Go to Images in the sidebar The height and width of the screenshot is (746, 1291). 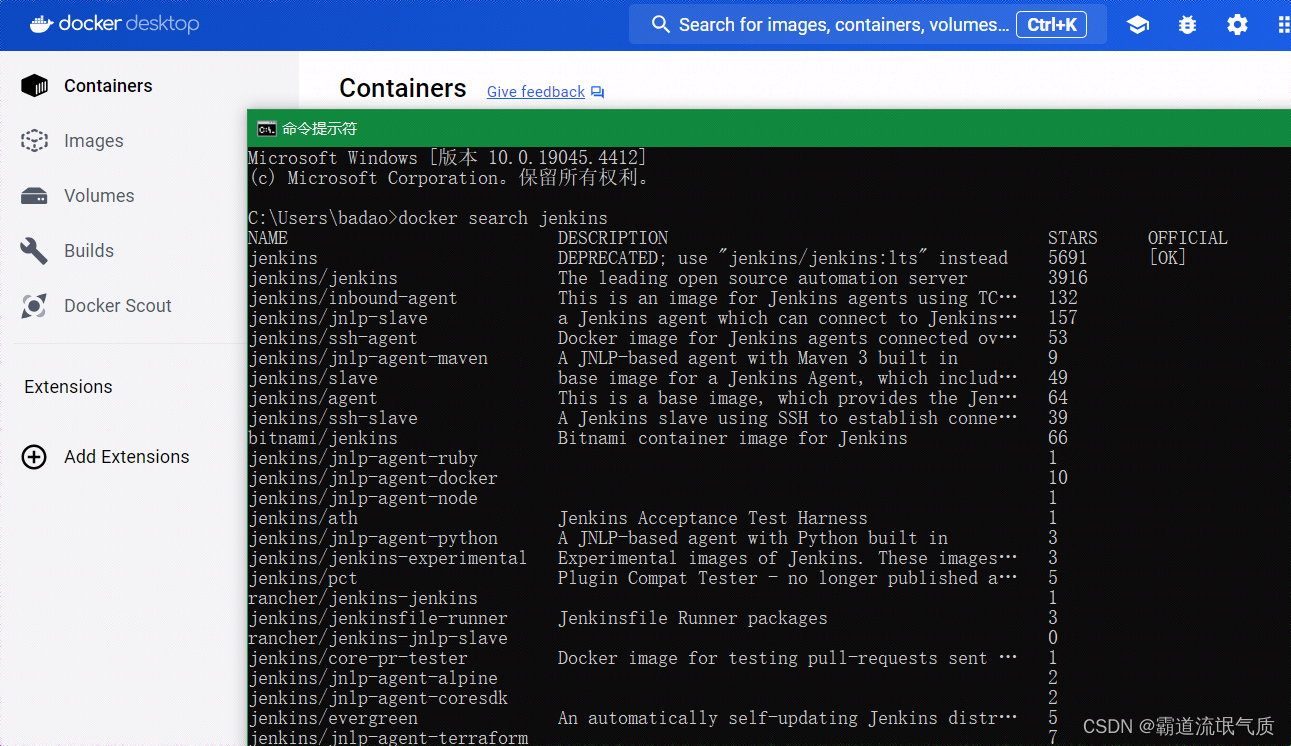tap(94, 141)
